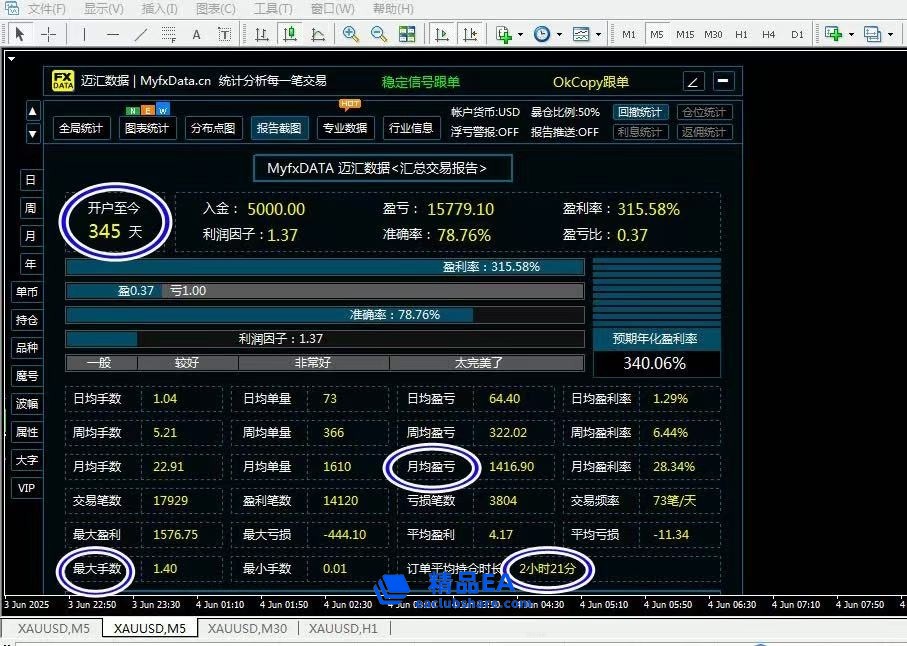Viewport: 907px width, 646px height.
Task: Pick the vertical line drawing tool
Action: tap(84, 35)
